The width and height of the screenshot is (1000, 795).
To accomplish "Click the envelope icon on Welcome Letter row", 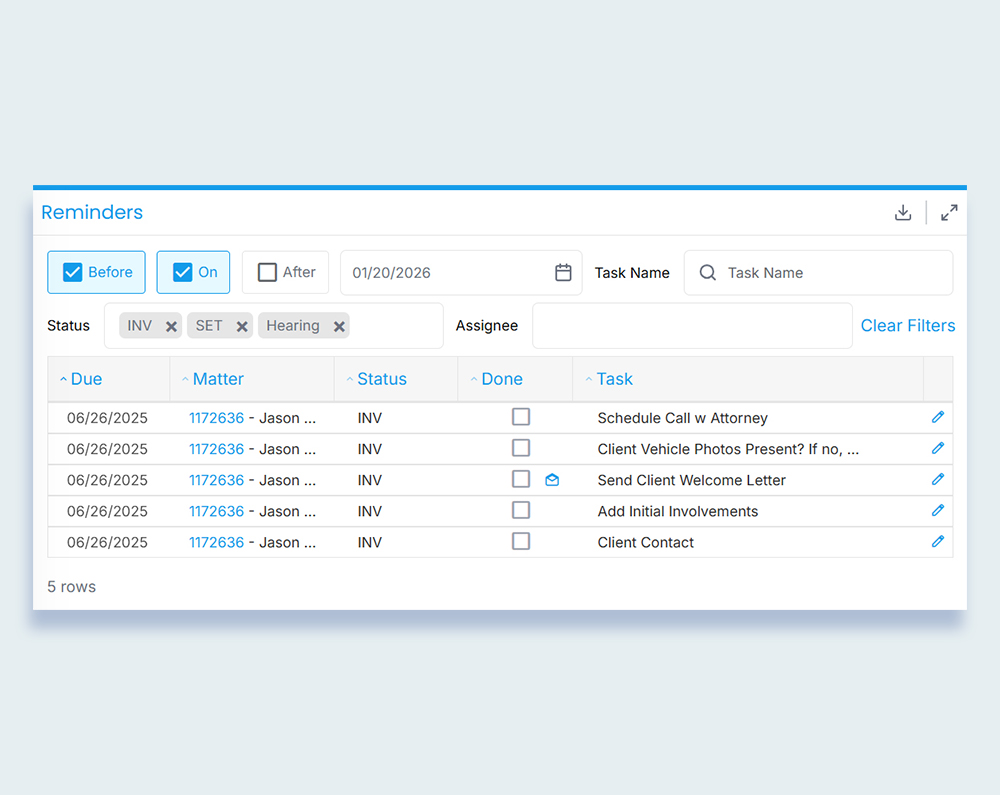I will tap(552, 480).
